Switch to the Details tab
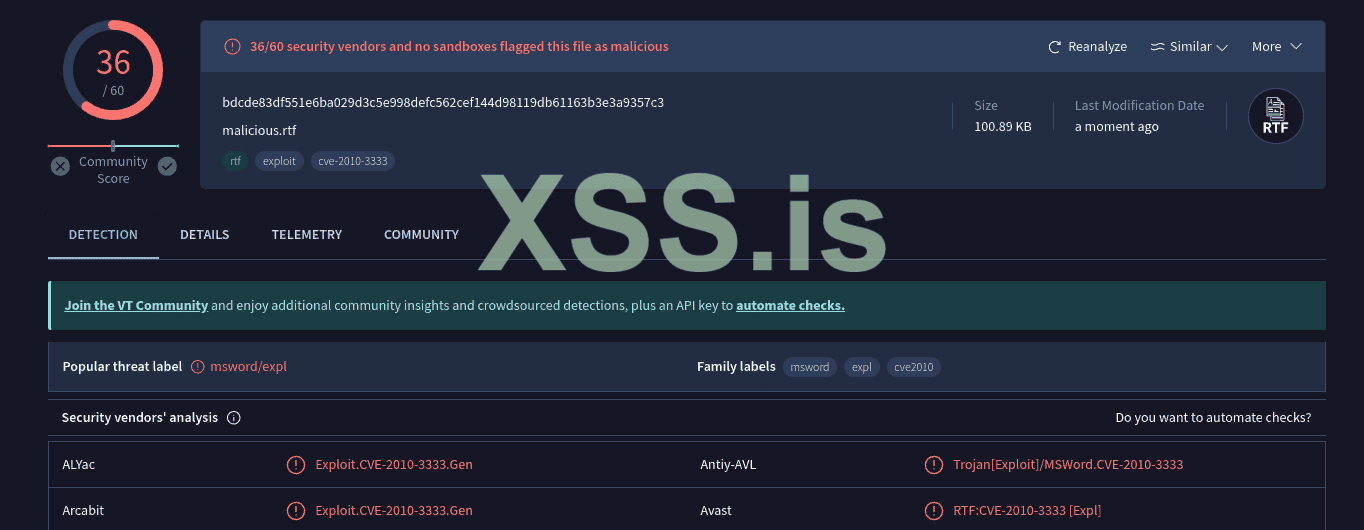Image resolution: width=1364 pixels, height=530 pixels. (204, 235)
